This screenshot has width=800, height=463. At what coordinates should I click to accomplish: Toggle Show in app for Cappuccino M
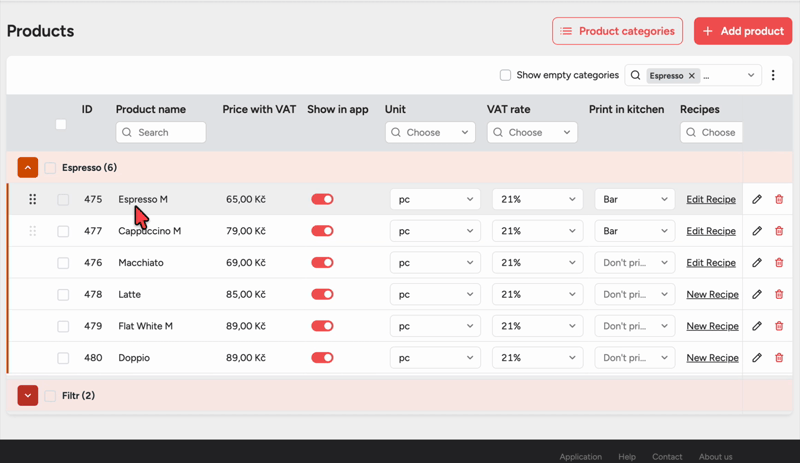(322, 231)
